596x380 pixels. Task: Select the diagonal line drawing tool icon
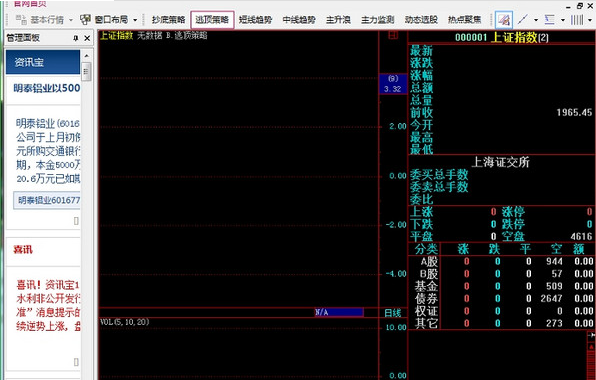pos(523,19)
